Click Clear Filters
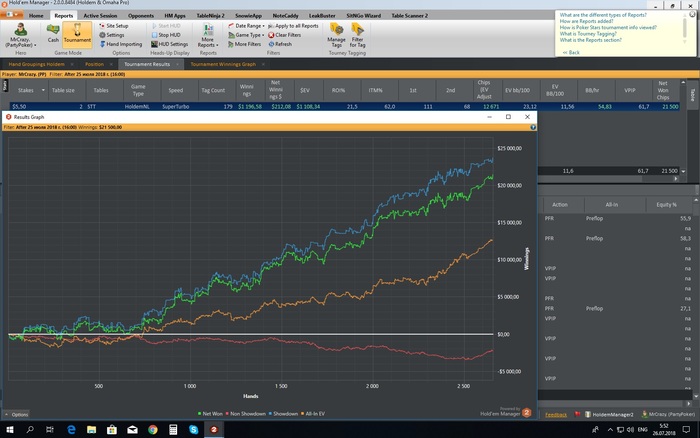Image resolution: width=700 pixels, height=438 pixels. (x=284, y=35)
